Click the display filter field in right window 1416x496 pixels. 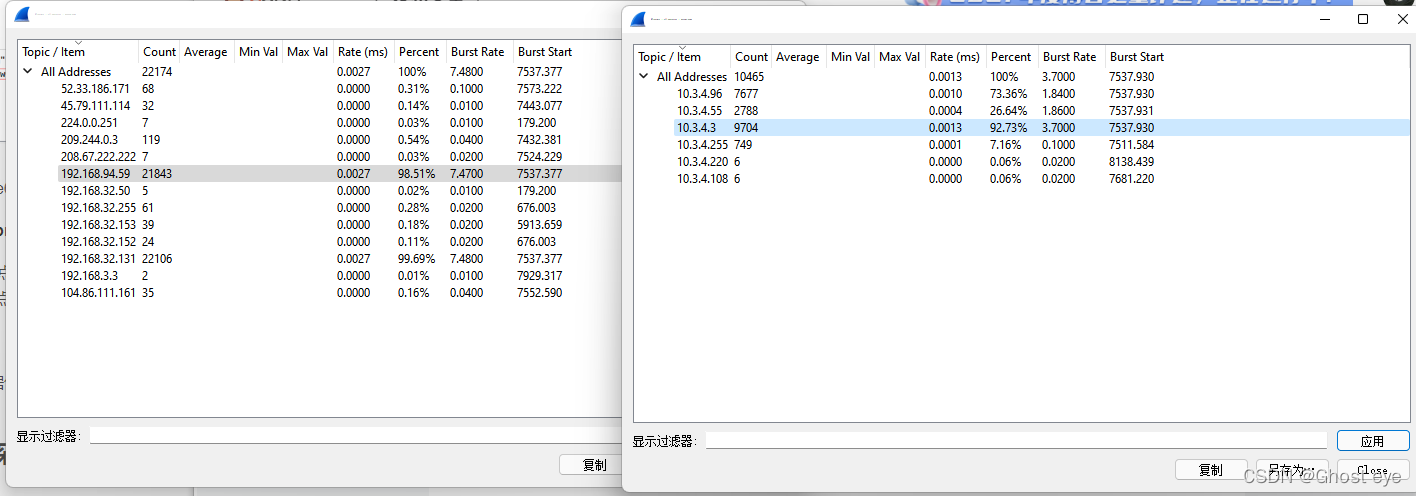tap(1015, 441)
